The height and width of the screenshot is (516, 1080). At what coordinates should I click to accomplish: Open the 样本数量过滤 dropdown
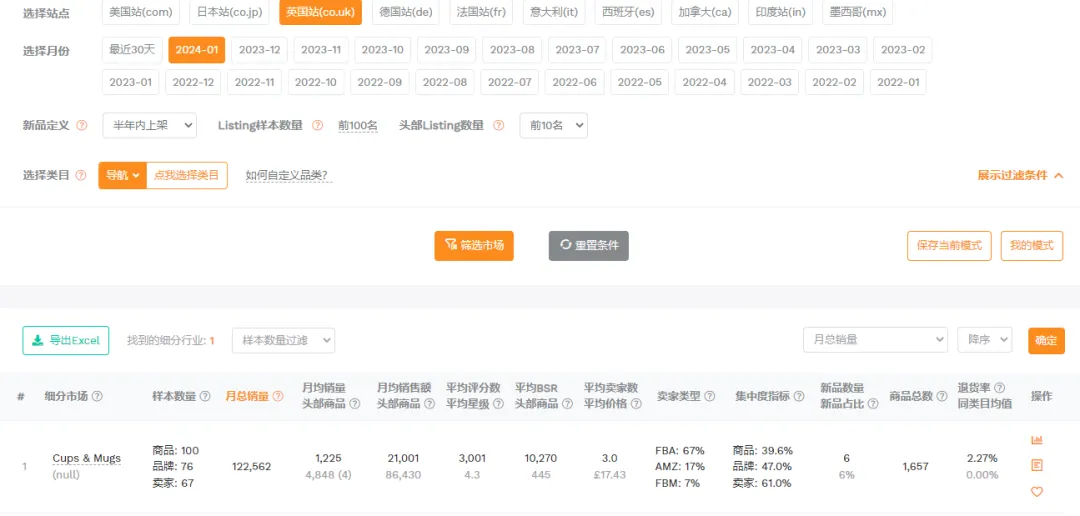click(284, 340)
